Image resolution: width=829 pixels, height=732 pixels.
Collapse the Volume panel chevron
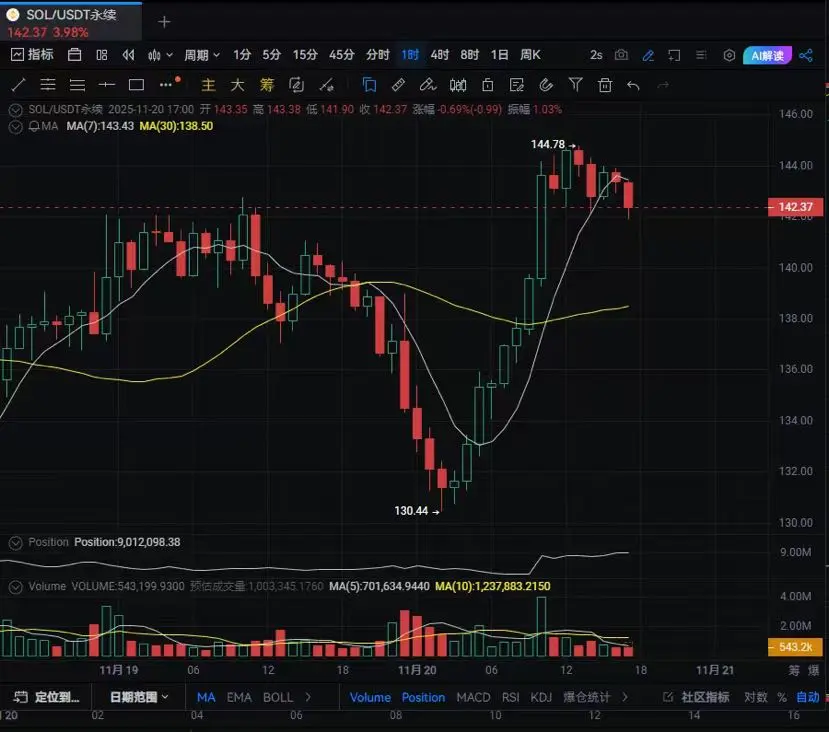coord(16,587)
